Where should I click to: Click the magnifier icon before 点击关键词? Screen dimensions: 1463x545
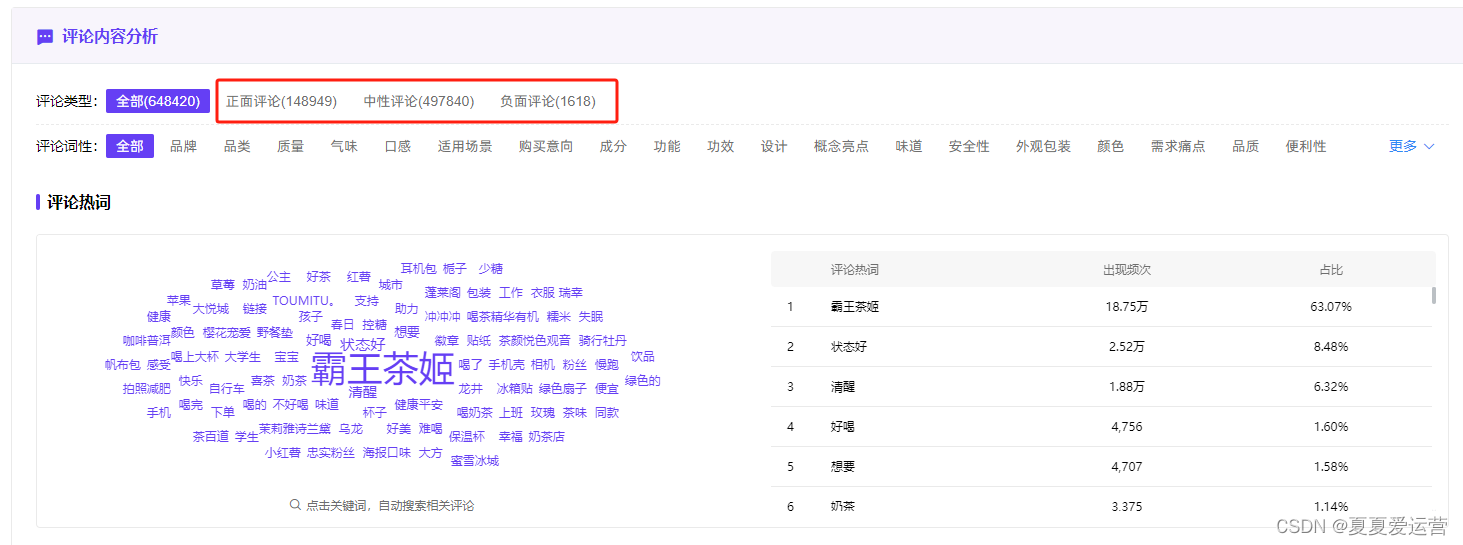[x=295, y=505]
